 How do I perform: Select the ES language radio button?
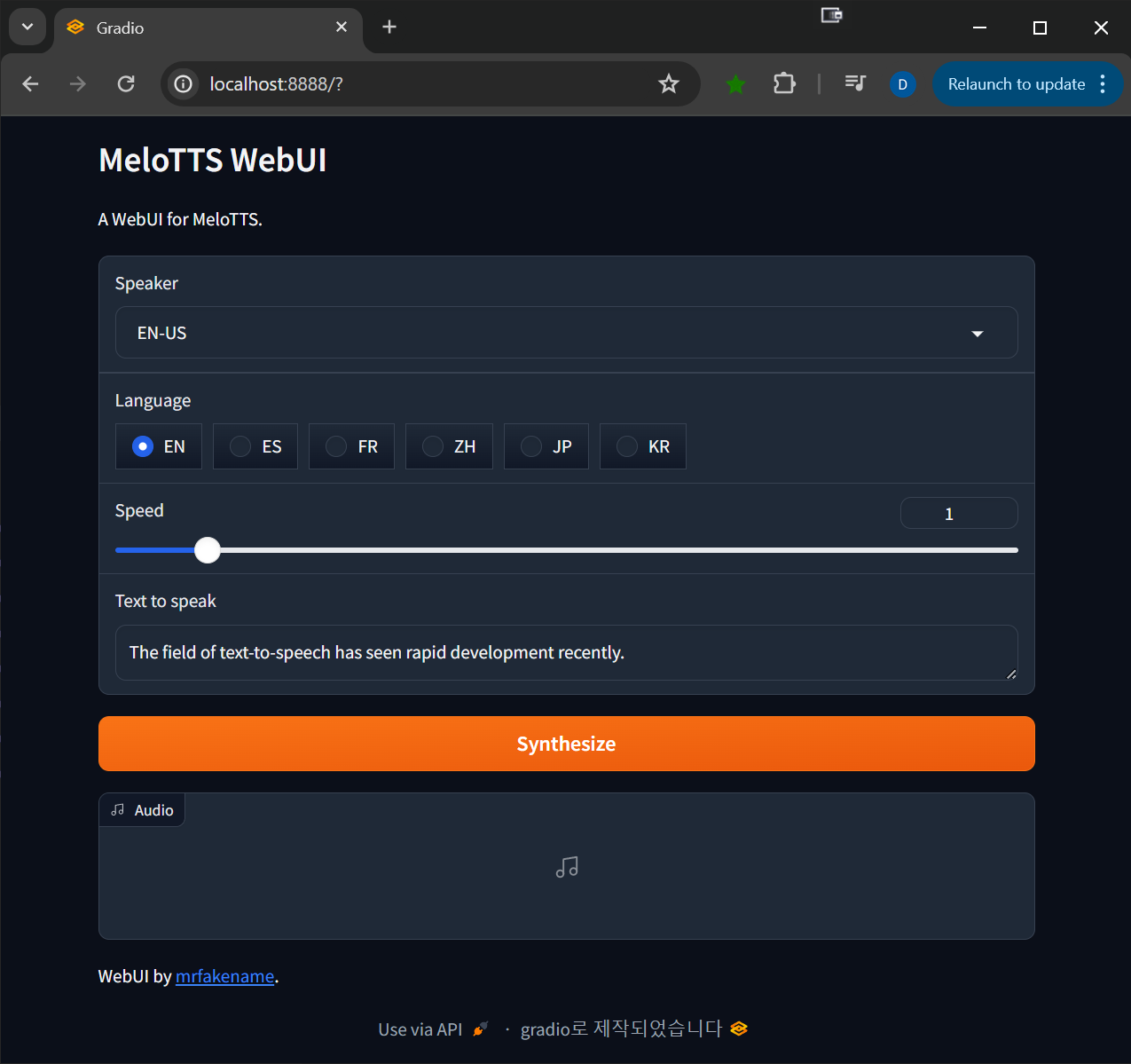240,446
